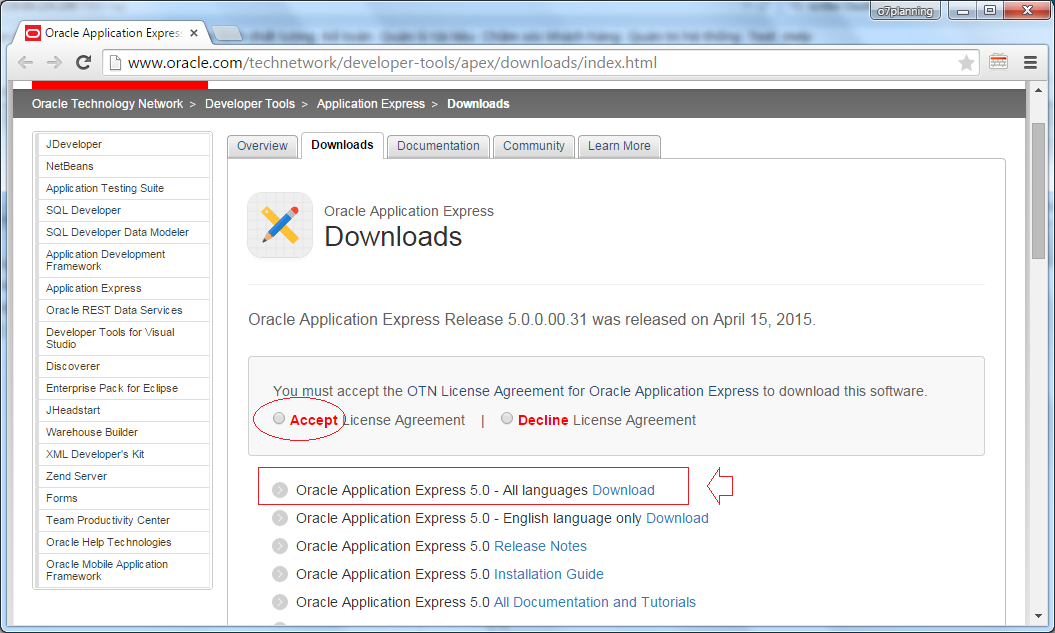Viewport: 1055px width, 633px height.
Task: Click the scrollbar down arrow
Action: tap(1038, 616)
